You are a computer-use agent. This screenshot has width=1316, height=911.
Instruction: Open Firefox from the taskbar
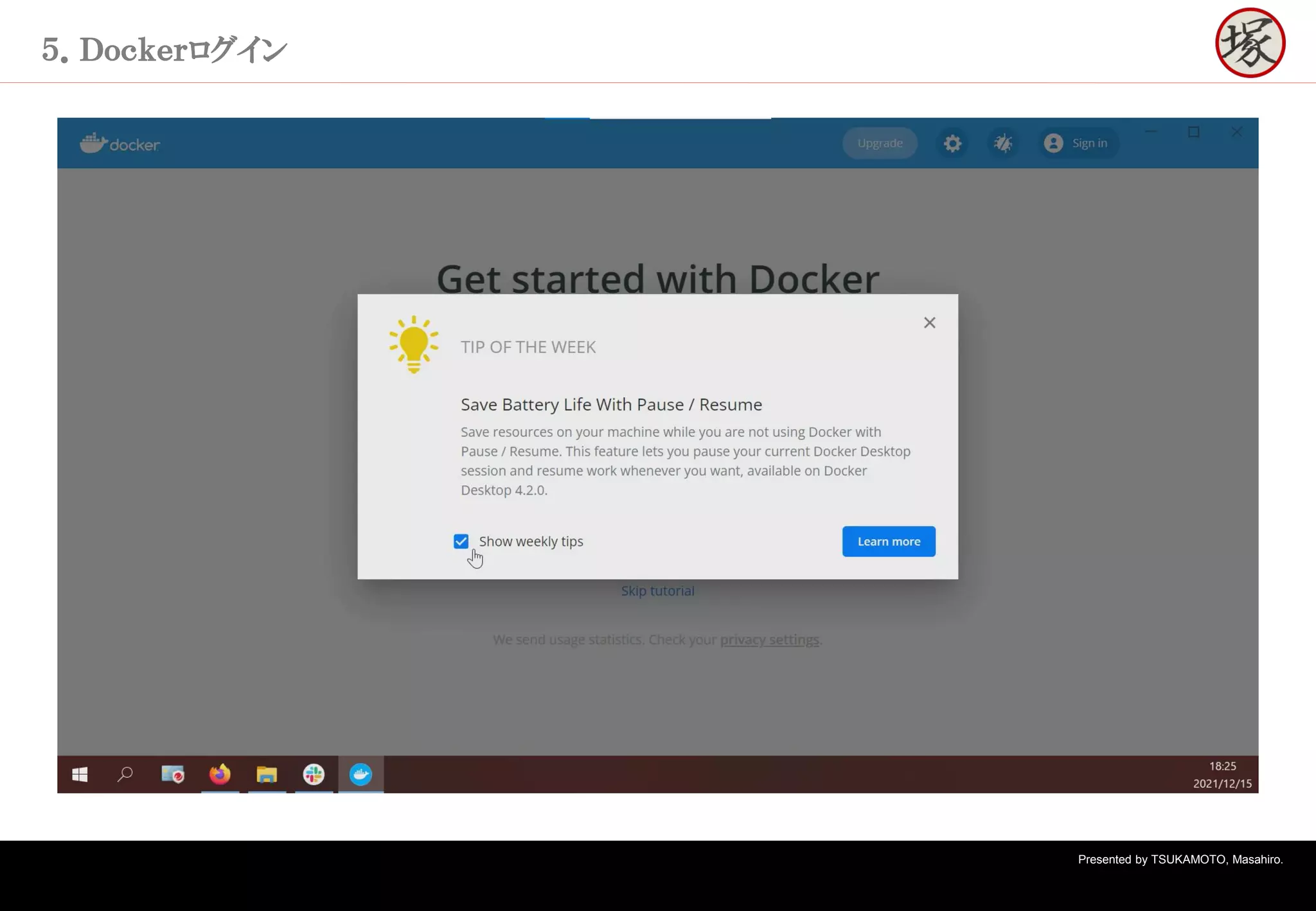coord(220,775)
